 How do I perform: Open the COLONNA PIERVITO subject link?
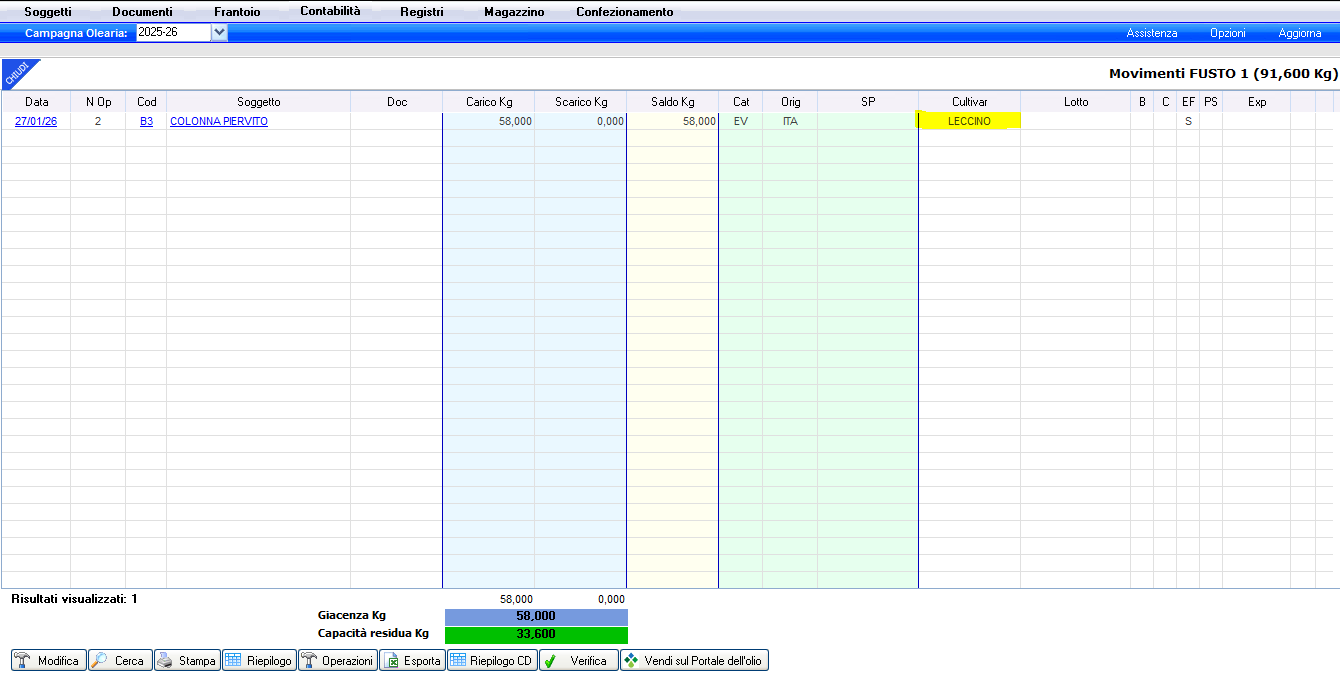click(219, 121)
